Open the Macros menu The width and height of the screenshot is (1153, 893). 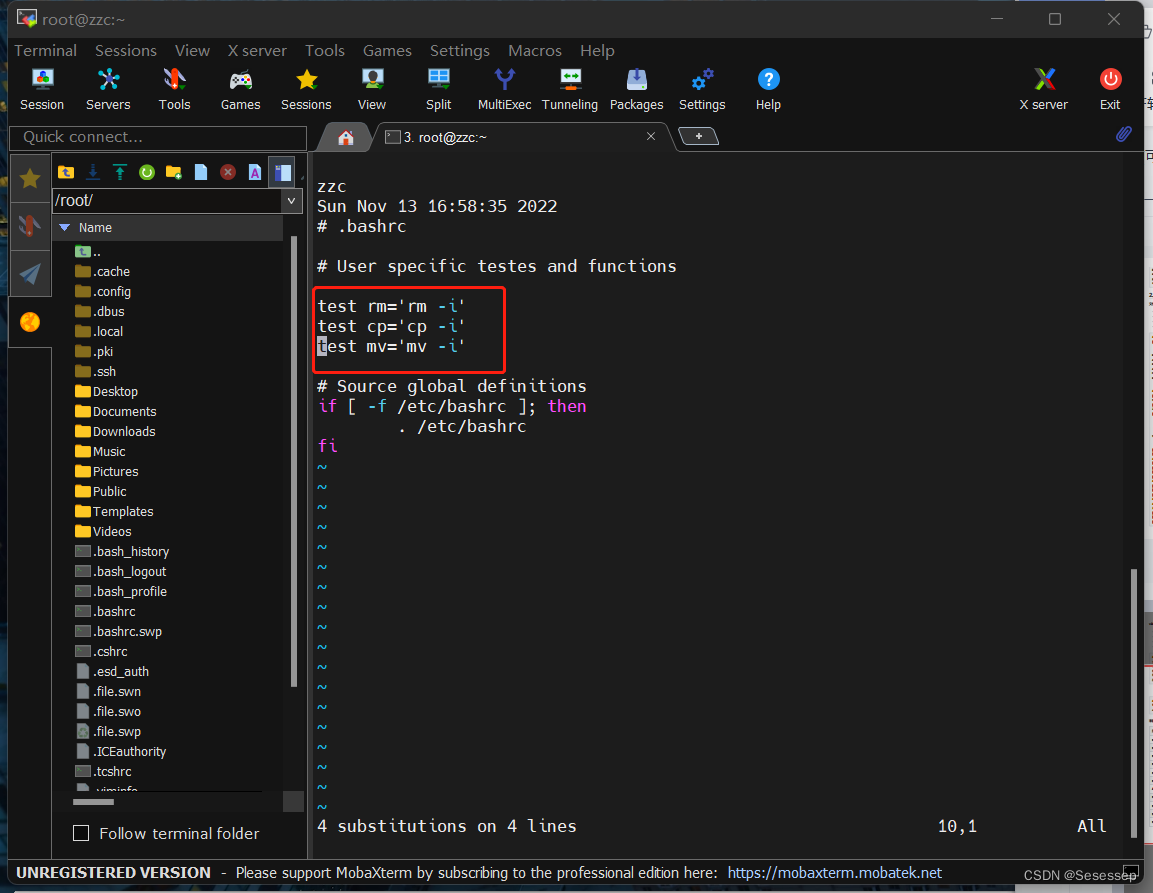[535, 51]
